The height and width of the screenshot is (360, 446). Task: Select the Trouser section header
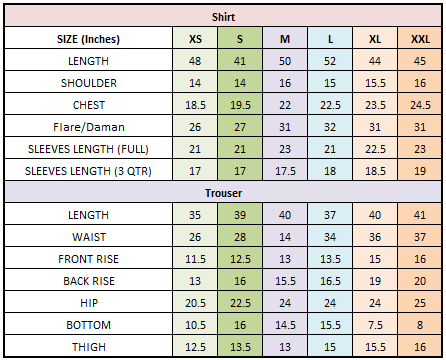pyautogui.click(x=223, y=193)
